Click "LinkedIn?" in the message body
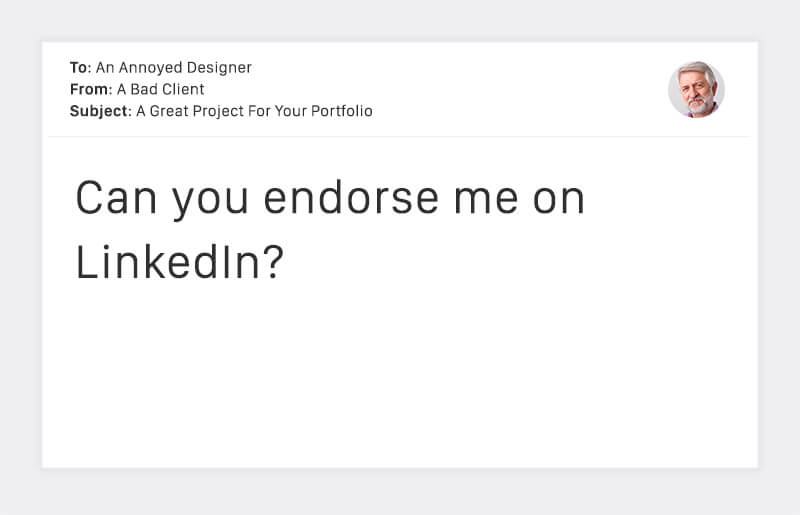The image size is (800, 515). point(180,261)
